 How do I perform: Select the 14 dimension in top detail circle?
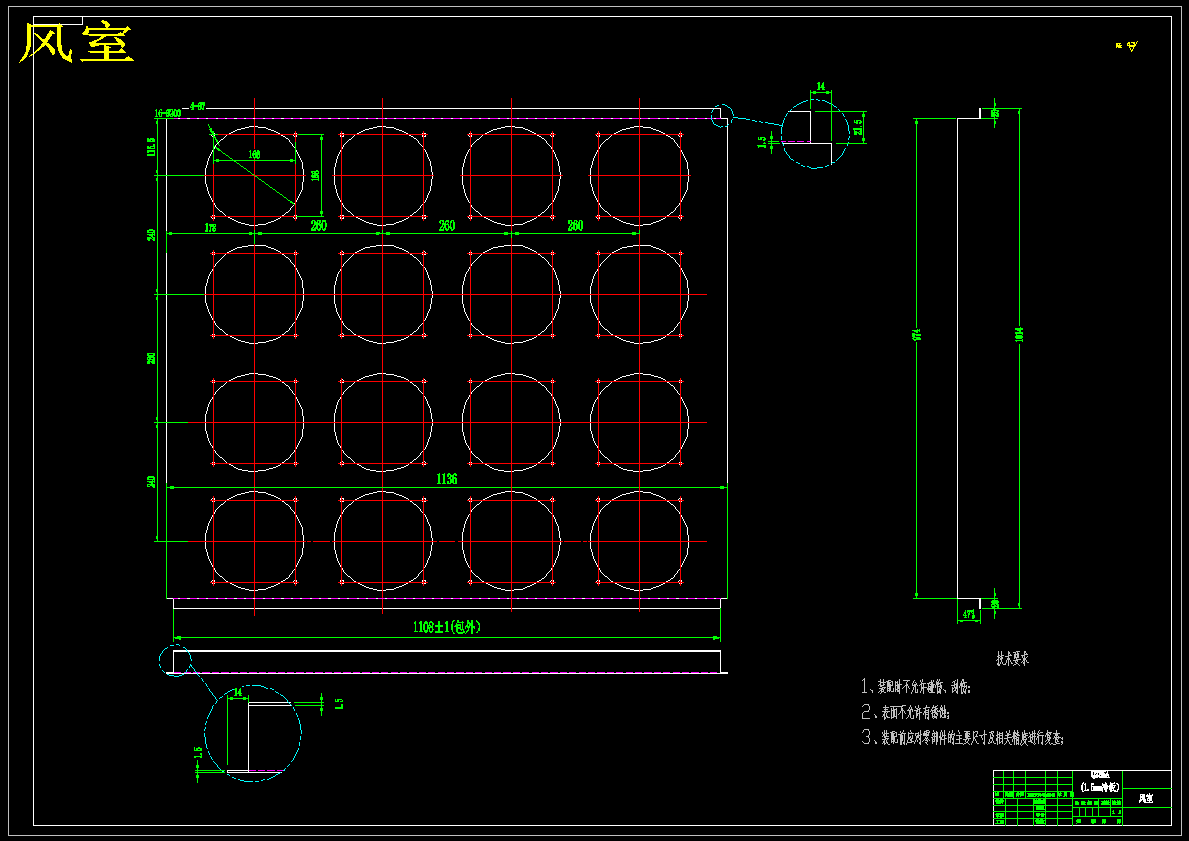tap(820, 86)
